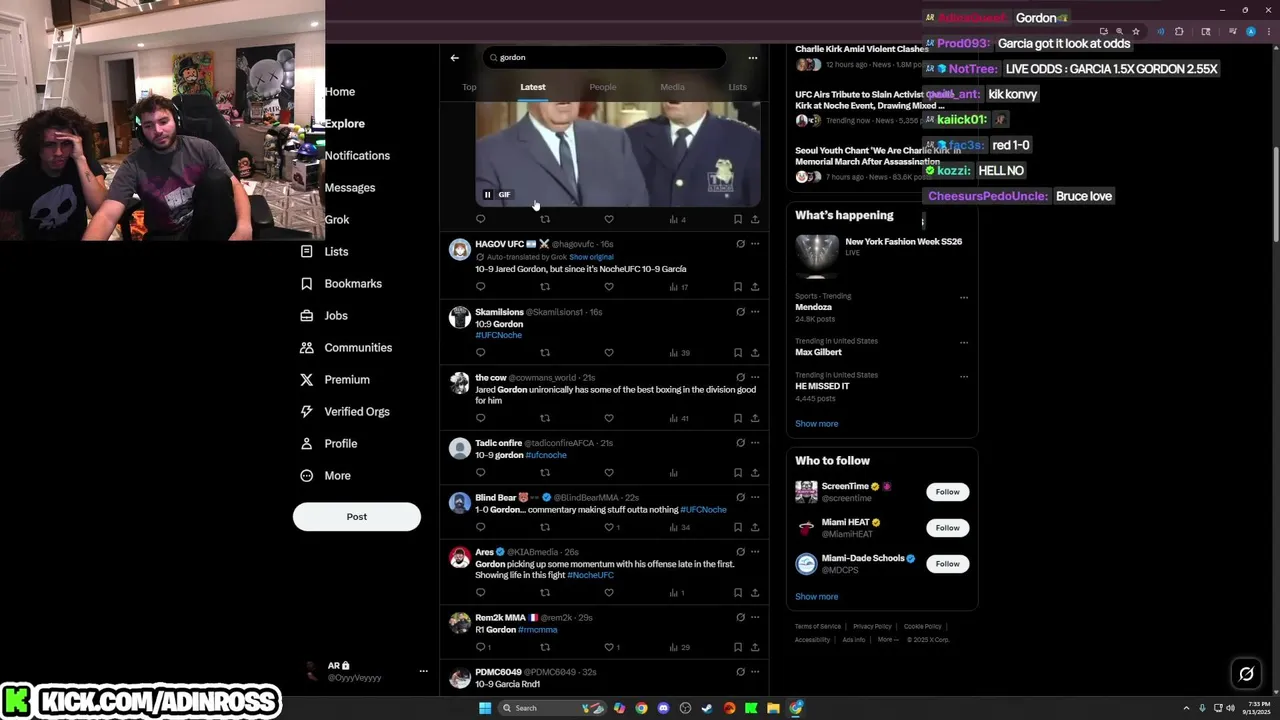Click the Profile person icon
Viewport: 1280px width, 720px height.
307,444
